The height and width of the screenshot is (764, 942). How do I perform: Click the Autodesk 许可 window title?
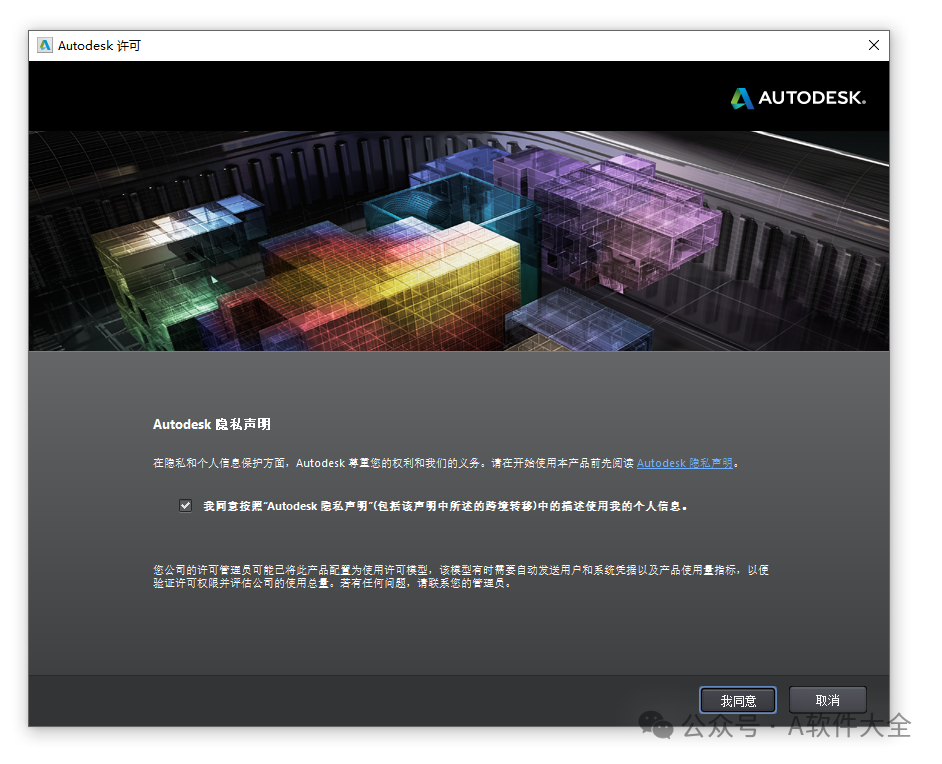(99, 46)
